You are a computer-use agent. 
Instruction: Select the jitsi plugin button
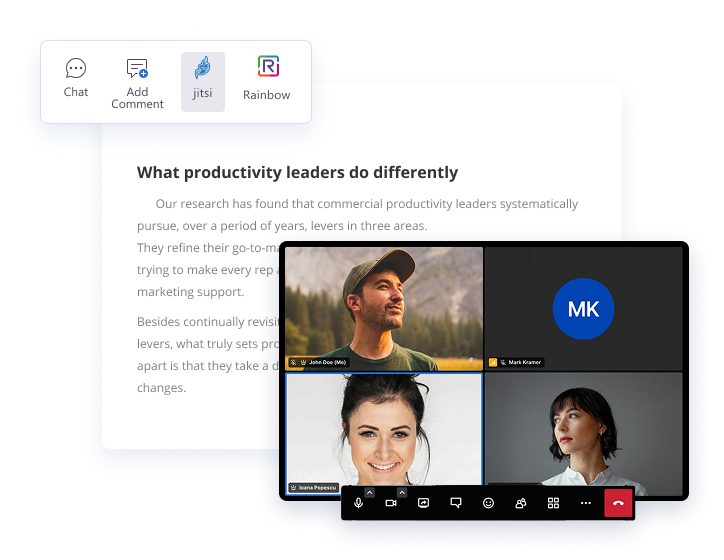tap(203, 82)
